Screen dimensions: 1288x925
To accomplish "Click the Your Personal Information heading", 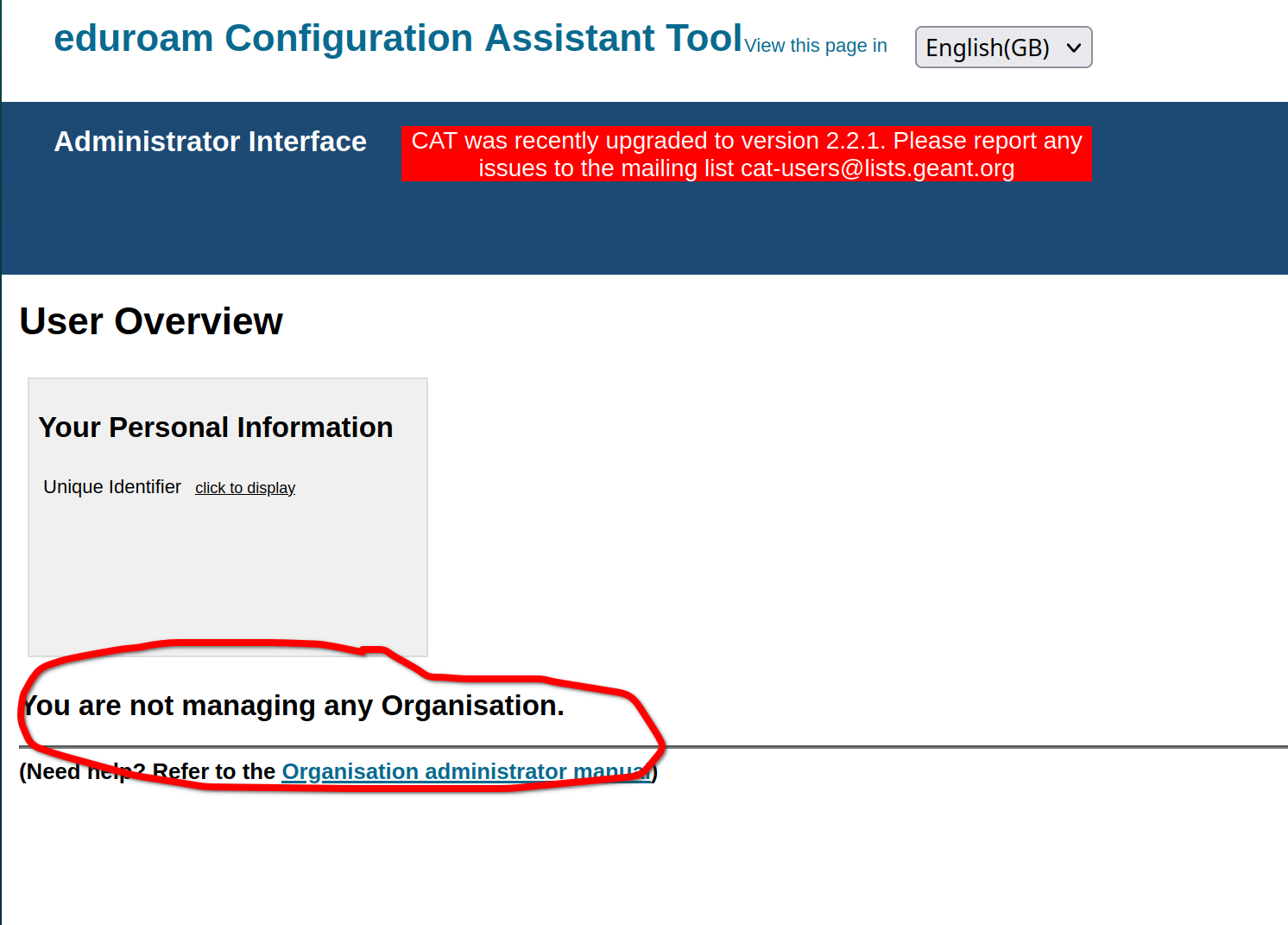I will (216, 428).
